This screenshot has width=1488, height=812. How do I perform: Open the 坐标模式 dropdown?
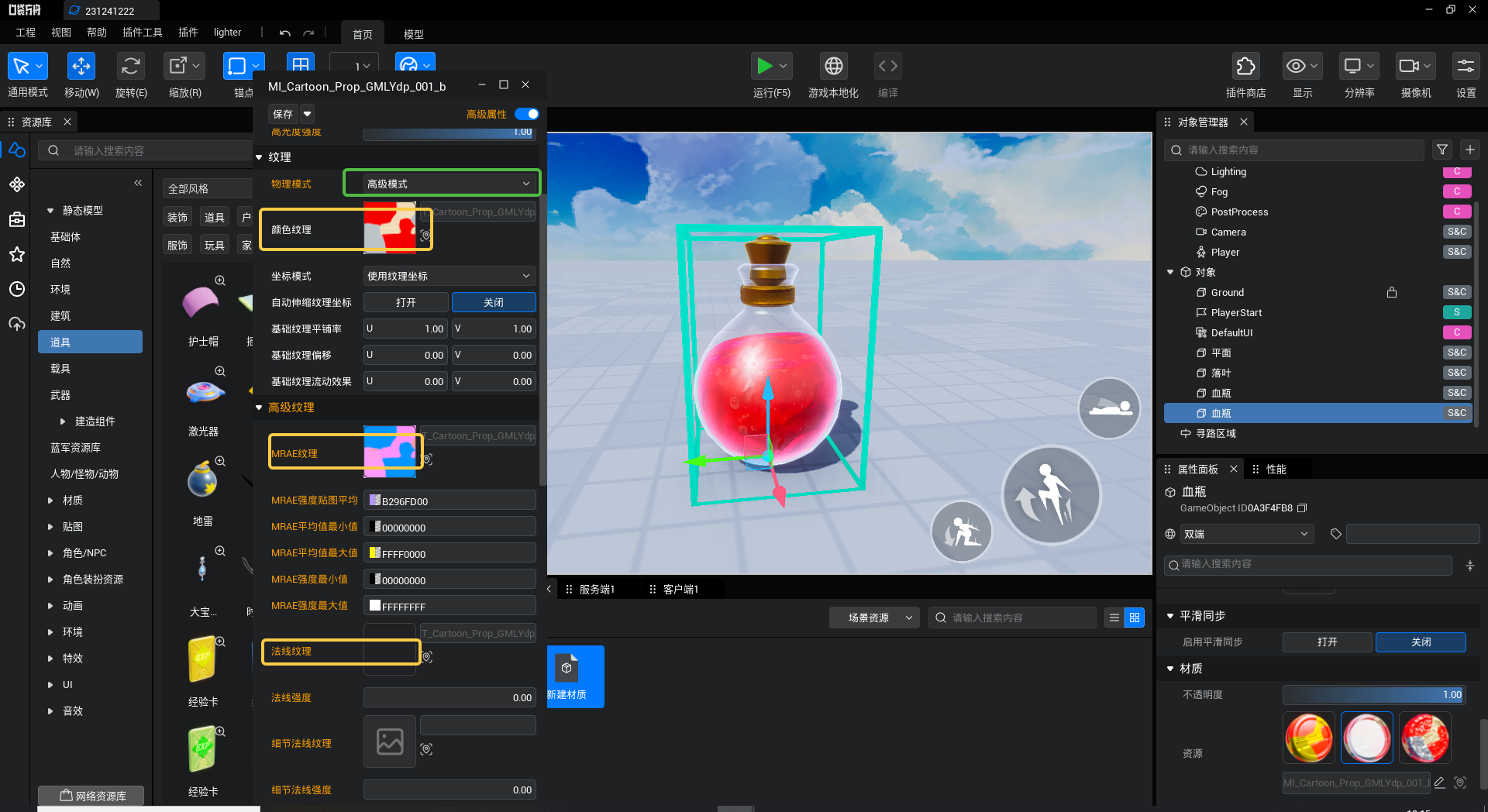click(x=449, y=276)
